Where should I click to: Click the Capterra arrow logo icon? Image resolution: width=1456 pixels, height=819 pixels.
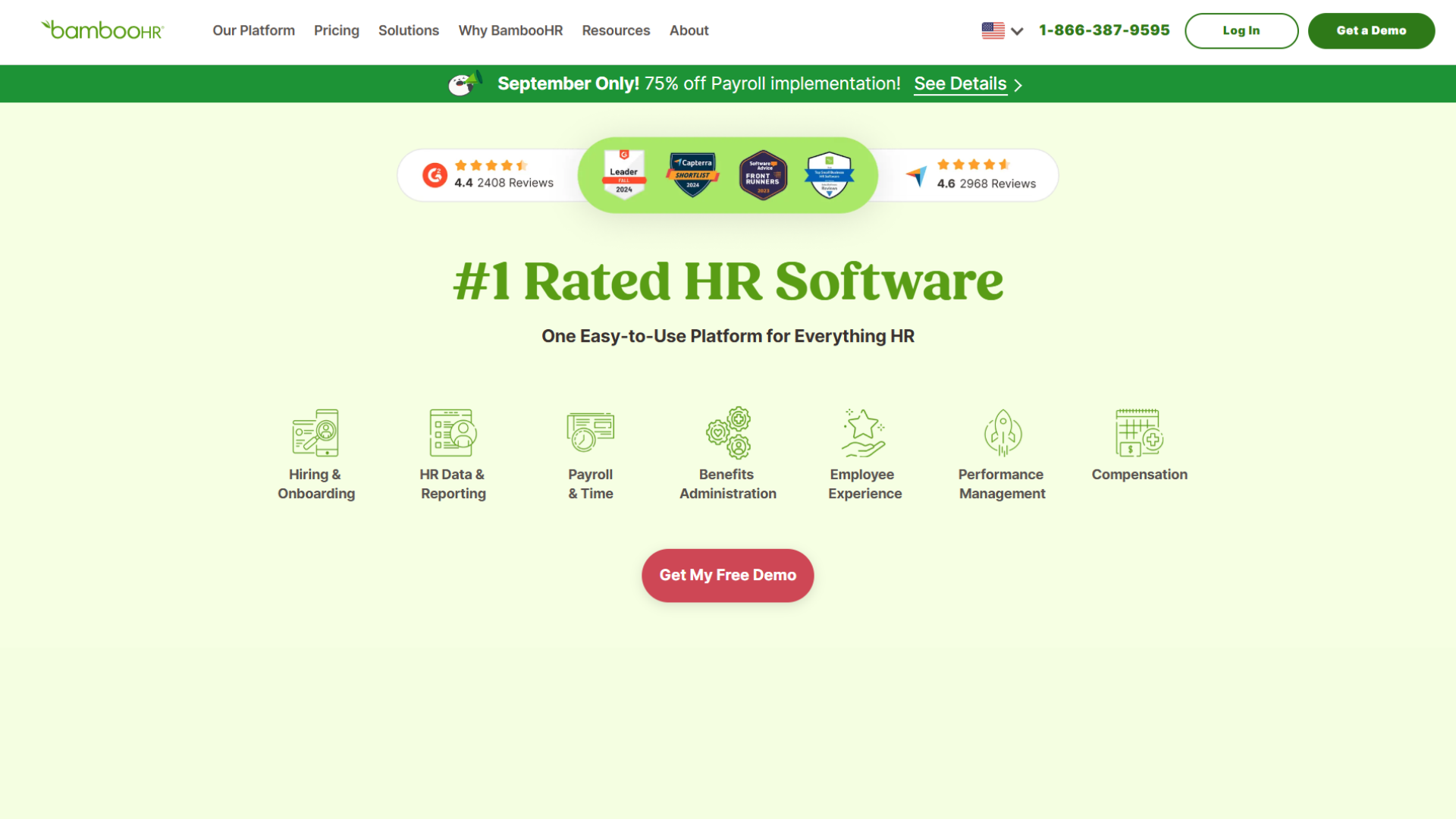917,176
